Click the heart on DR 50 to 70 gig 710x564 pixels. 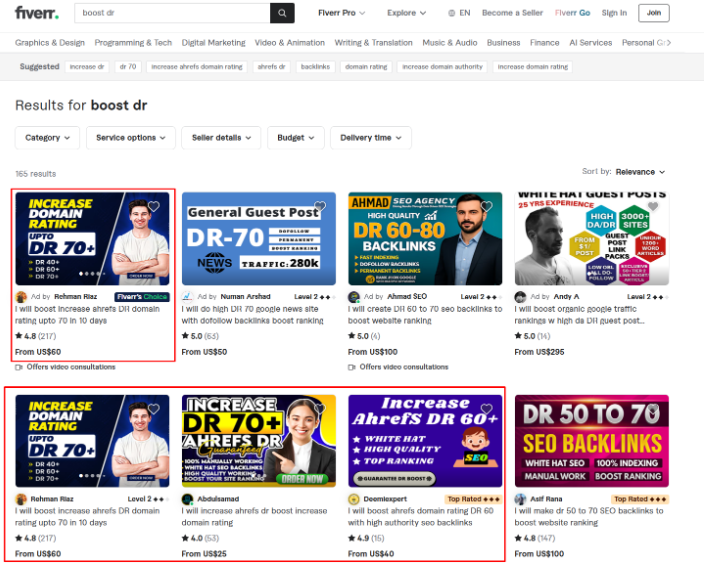[652, 409]
